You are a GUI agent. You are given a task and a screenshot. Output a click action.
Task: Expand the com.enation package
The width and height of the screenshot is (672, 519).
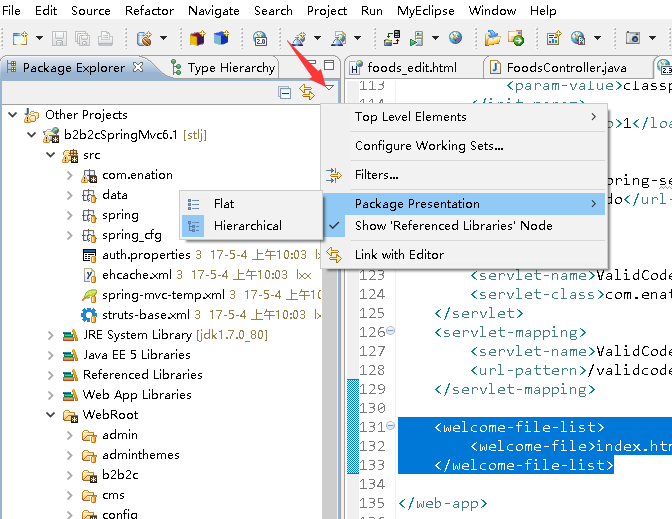click(x=69, y=175)
